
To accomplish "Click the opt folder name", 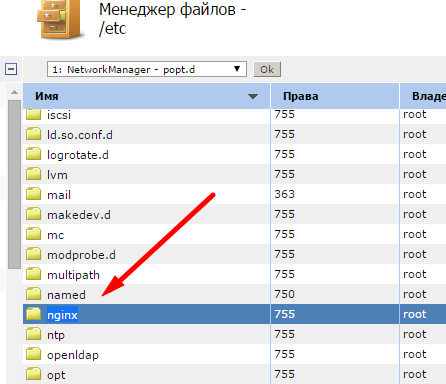I will pyautogui.click(x=56, y=375).
